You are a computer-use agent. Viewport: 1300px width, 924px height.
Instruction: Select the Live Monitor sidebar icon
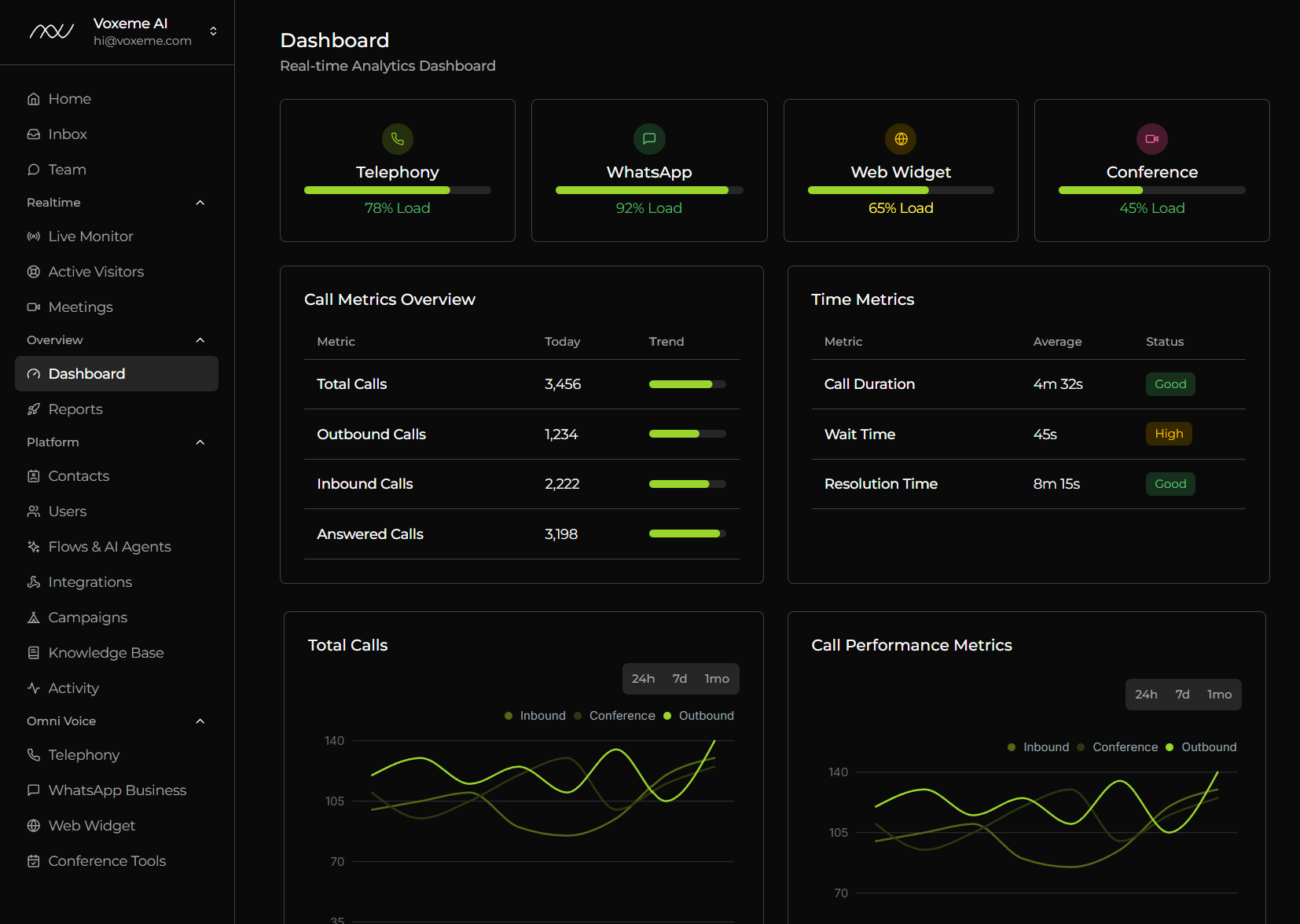[33, 236]
